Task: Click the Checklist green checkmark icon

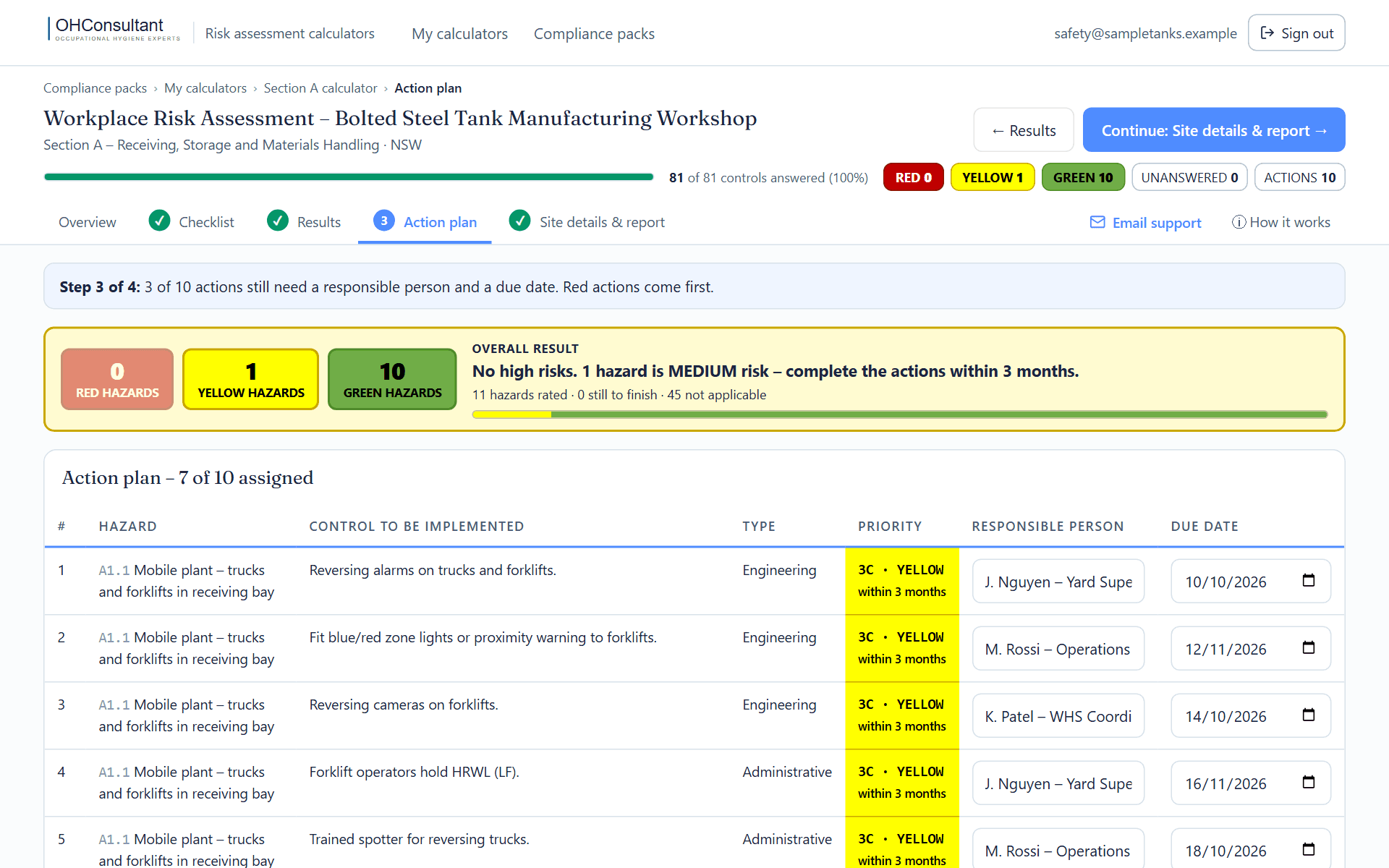Action: (159, 221)
